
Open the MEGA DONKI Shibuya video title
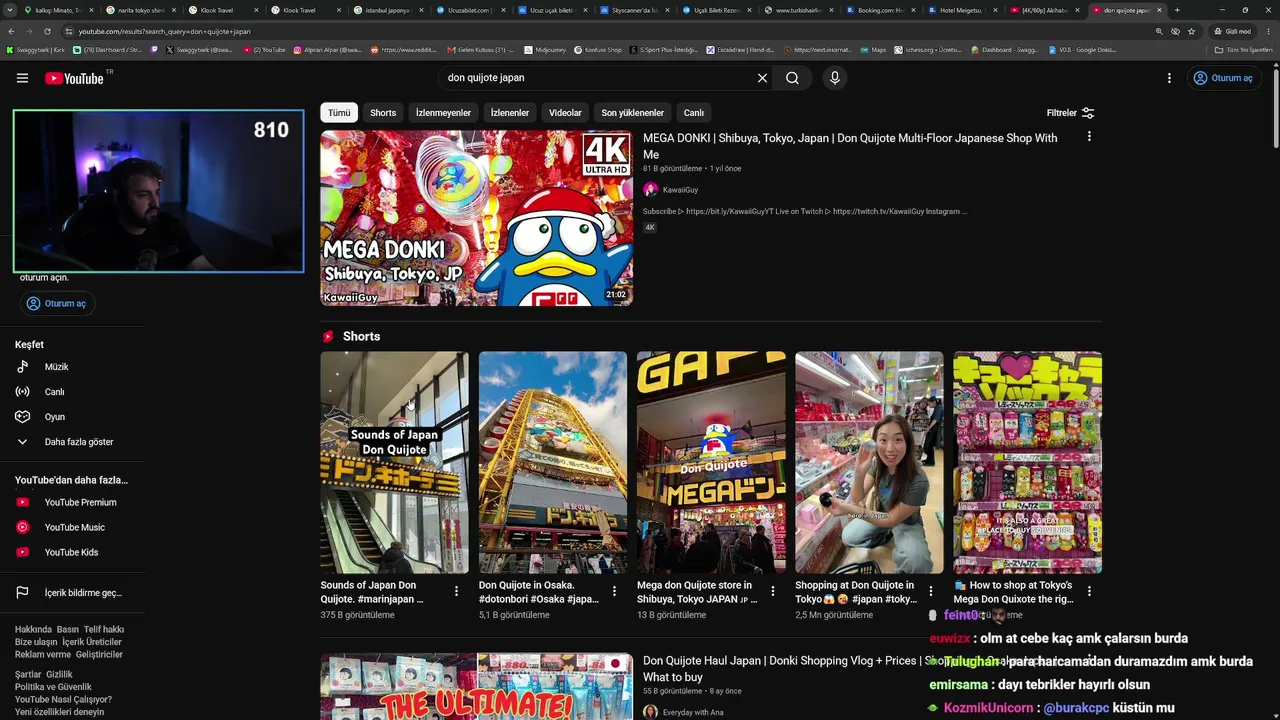tap(850, 146)
